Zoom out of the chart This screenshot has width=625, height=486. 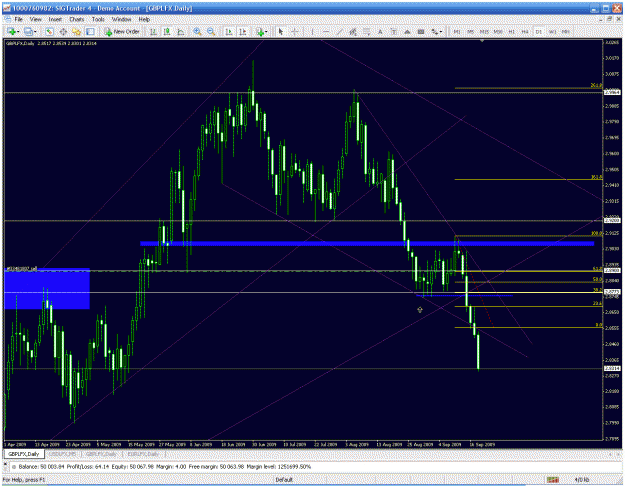click(211, 31)
